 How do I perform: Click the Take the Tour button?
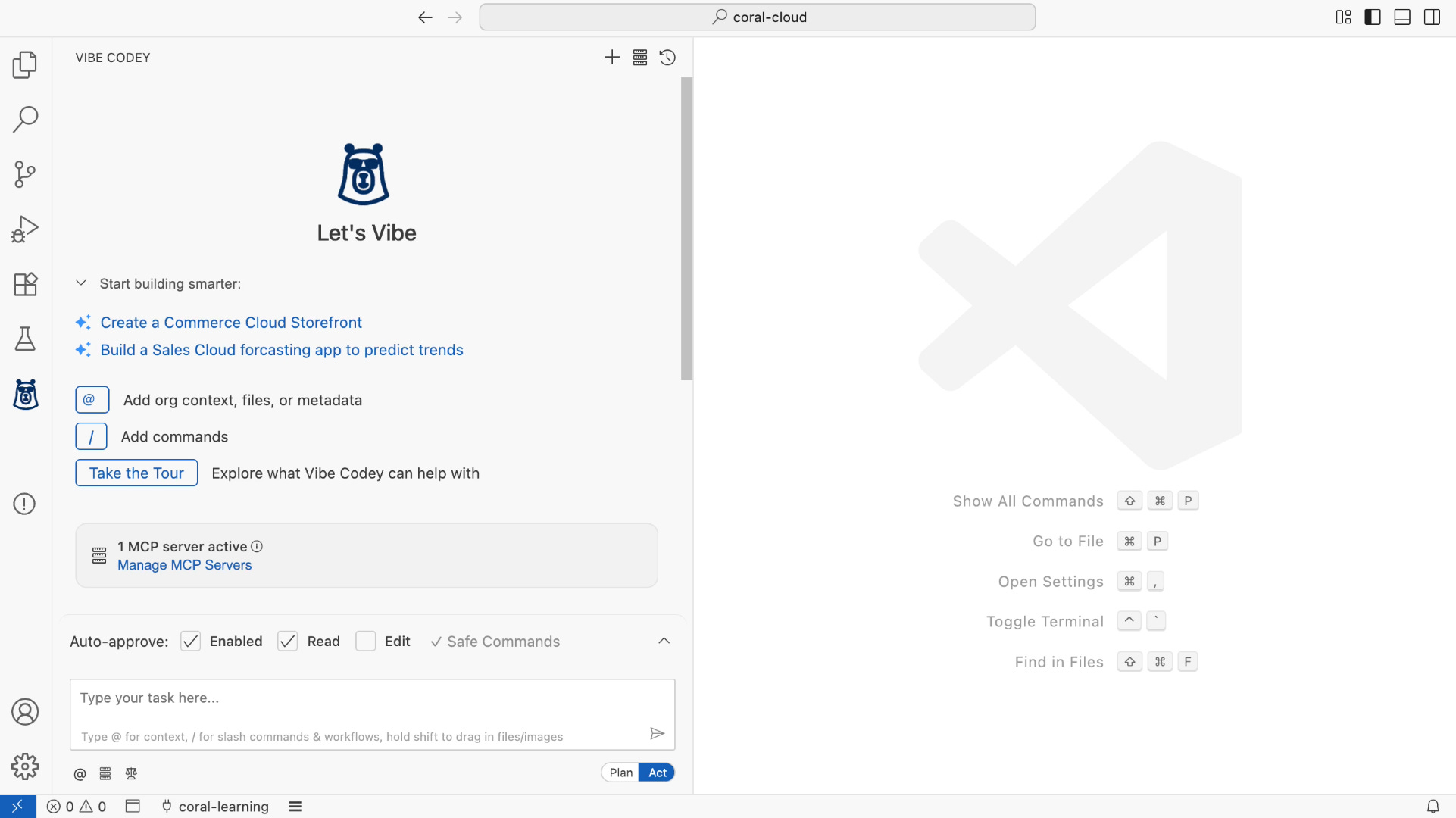click(x=136, y=473)
